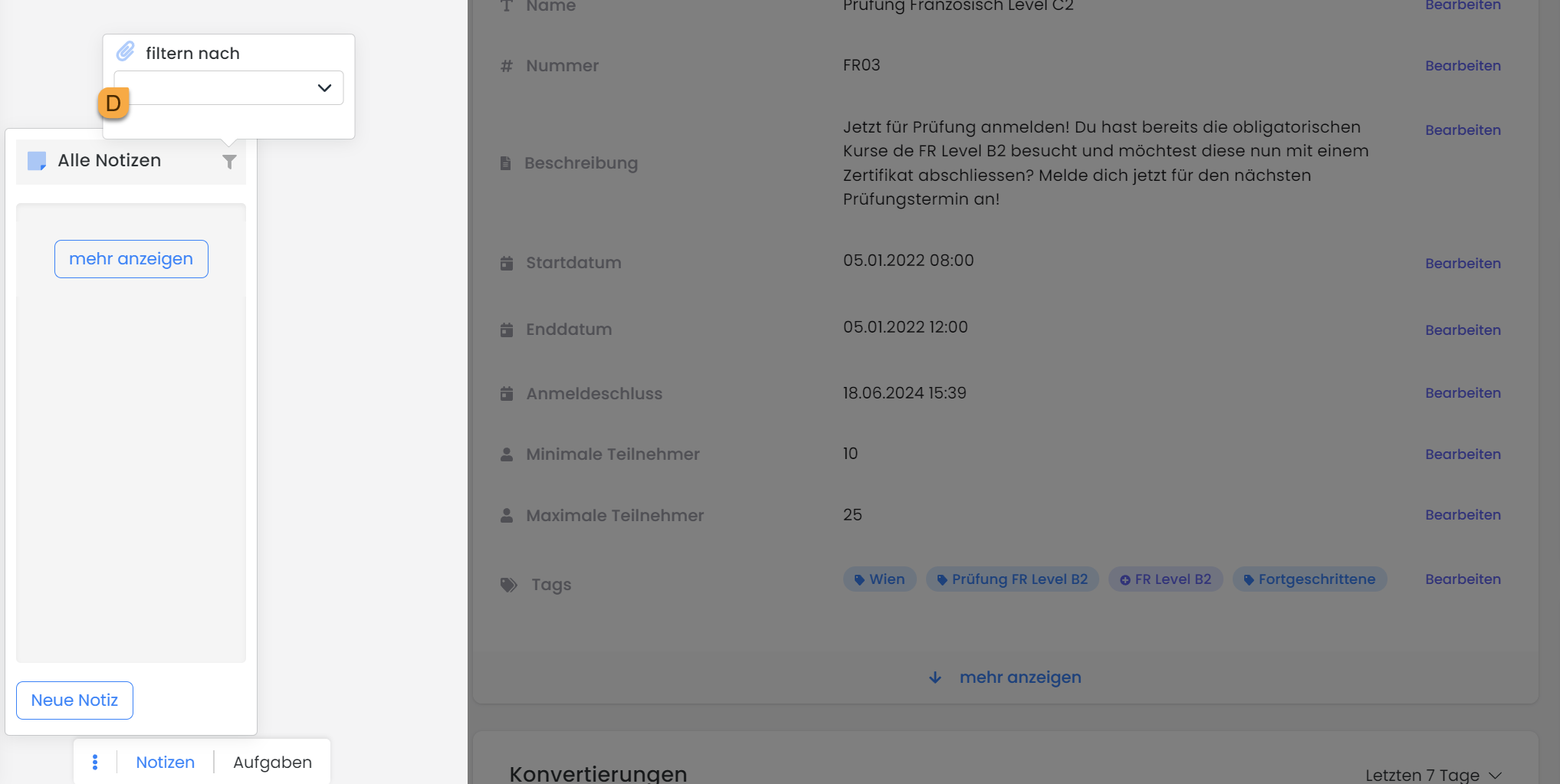Switch to the Notizen tab

pos(166,762)
